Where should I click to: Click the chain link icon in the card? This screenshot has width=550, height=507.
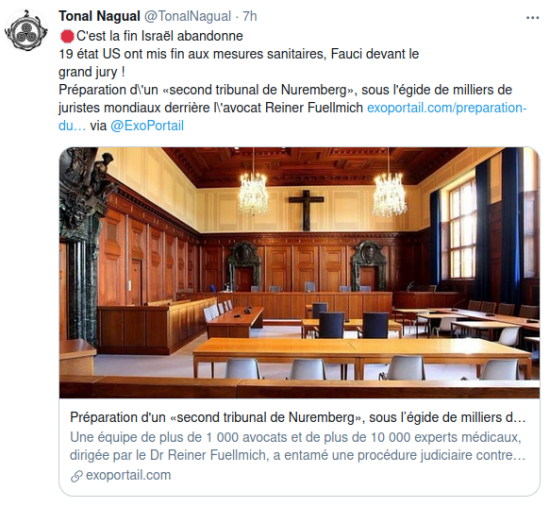tap(76, 476)
